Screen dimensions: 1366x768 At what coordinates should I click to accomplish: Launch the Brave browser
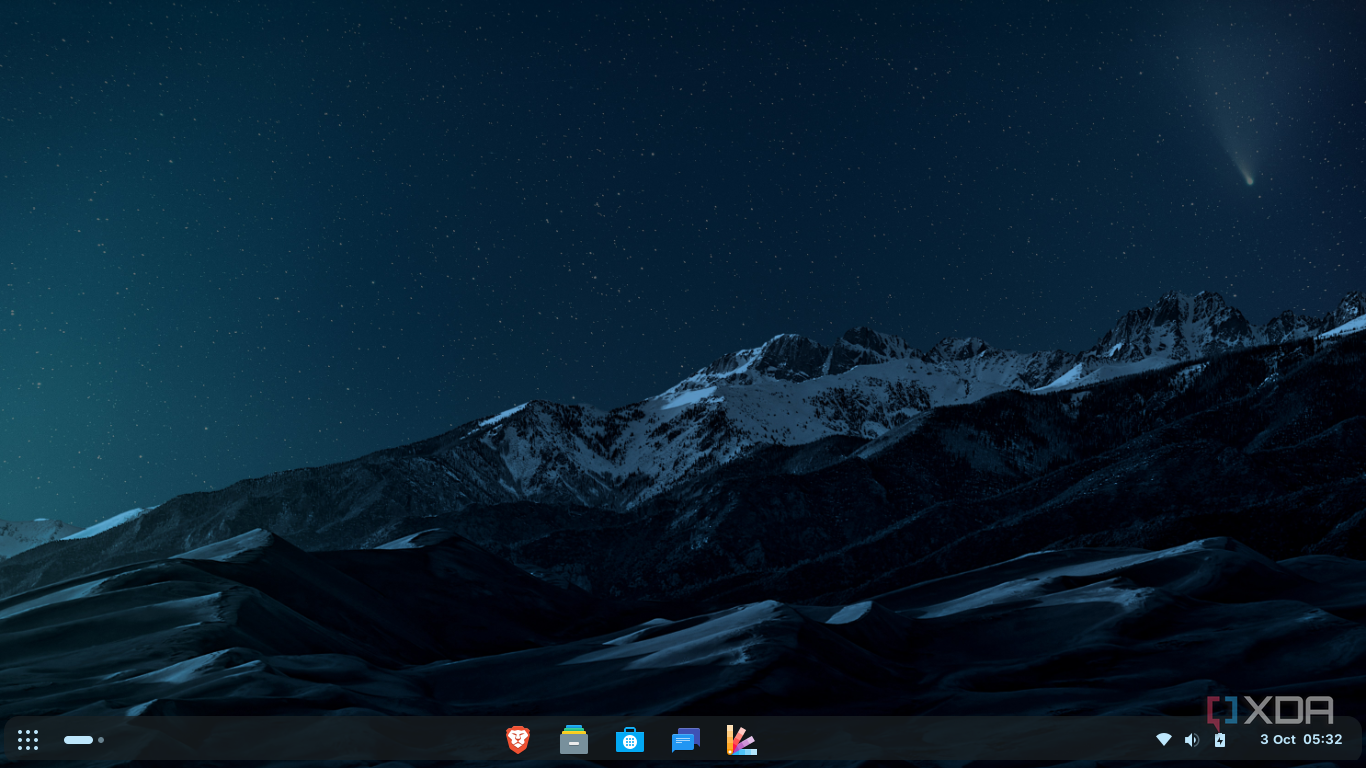point(518,740)
